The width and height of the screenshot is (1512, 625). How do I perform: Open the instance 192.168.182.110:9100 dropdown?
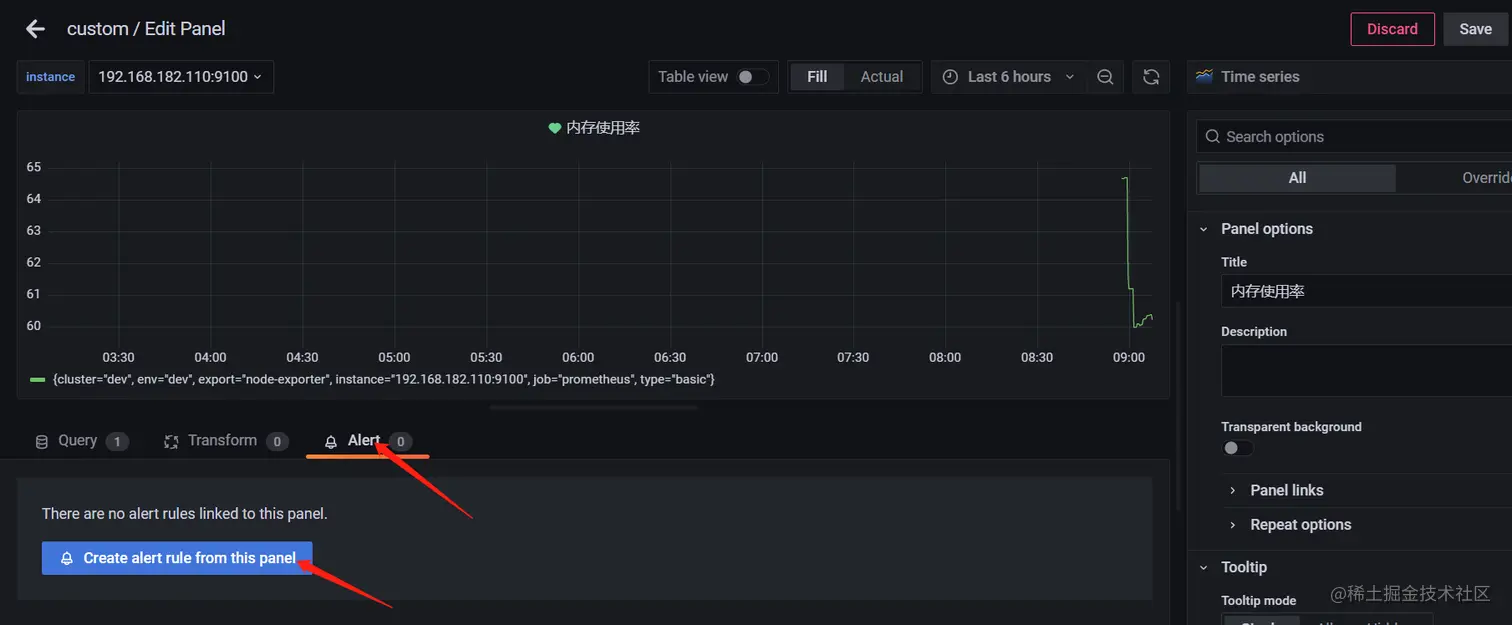coord(181,77)
